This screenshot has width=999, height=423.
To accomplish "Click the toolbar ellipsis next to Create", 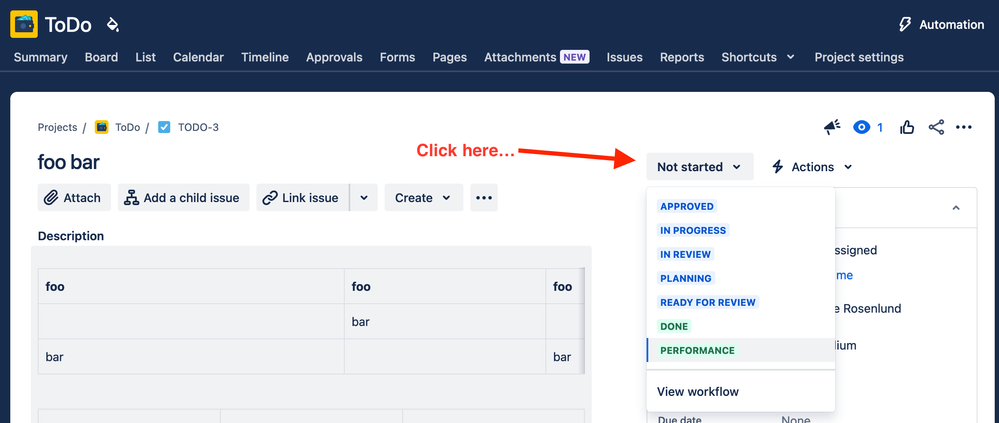I will [484, 197].
